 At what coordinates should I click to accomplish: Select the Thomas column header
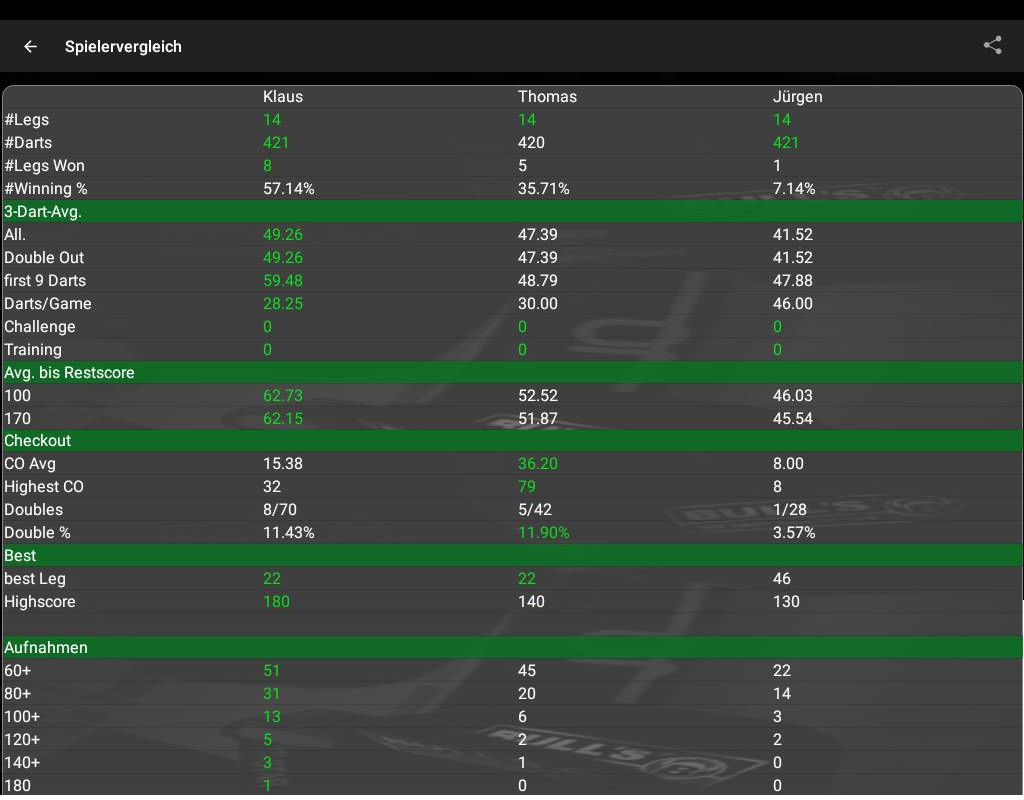(547, 97)
